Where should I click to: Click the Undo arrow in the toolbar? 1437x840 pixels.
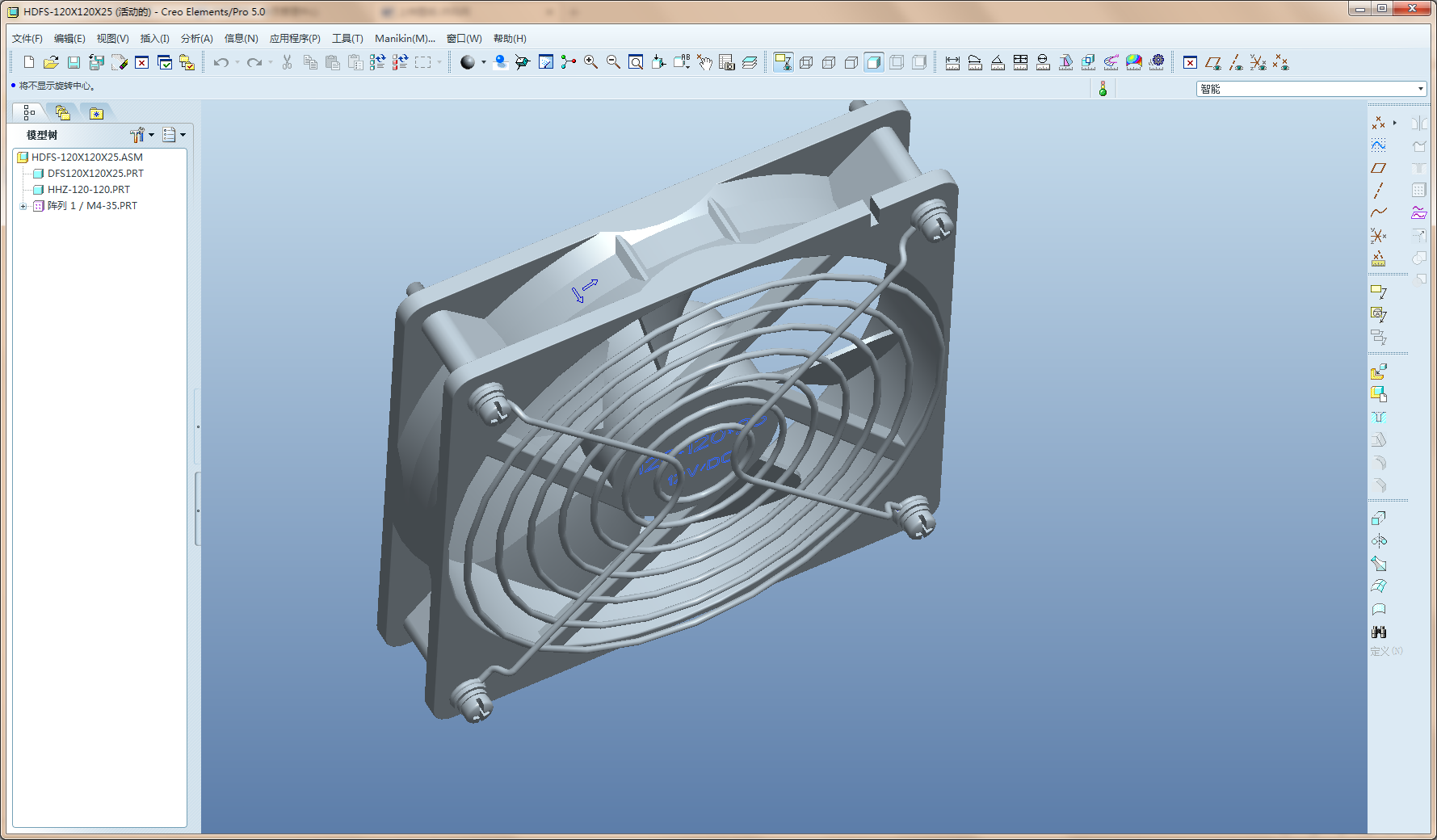point(221,62)
